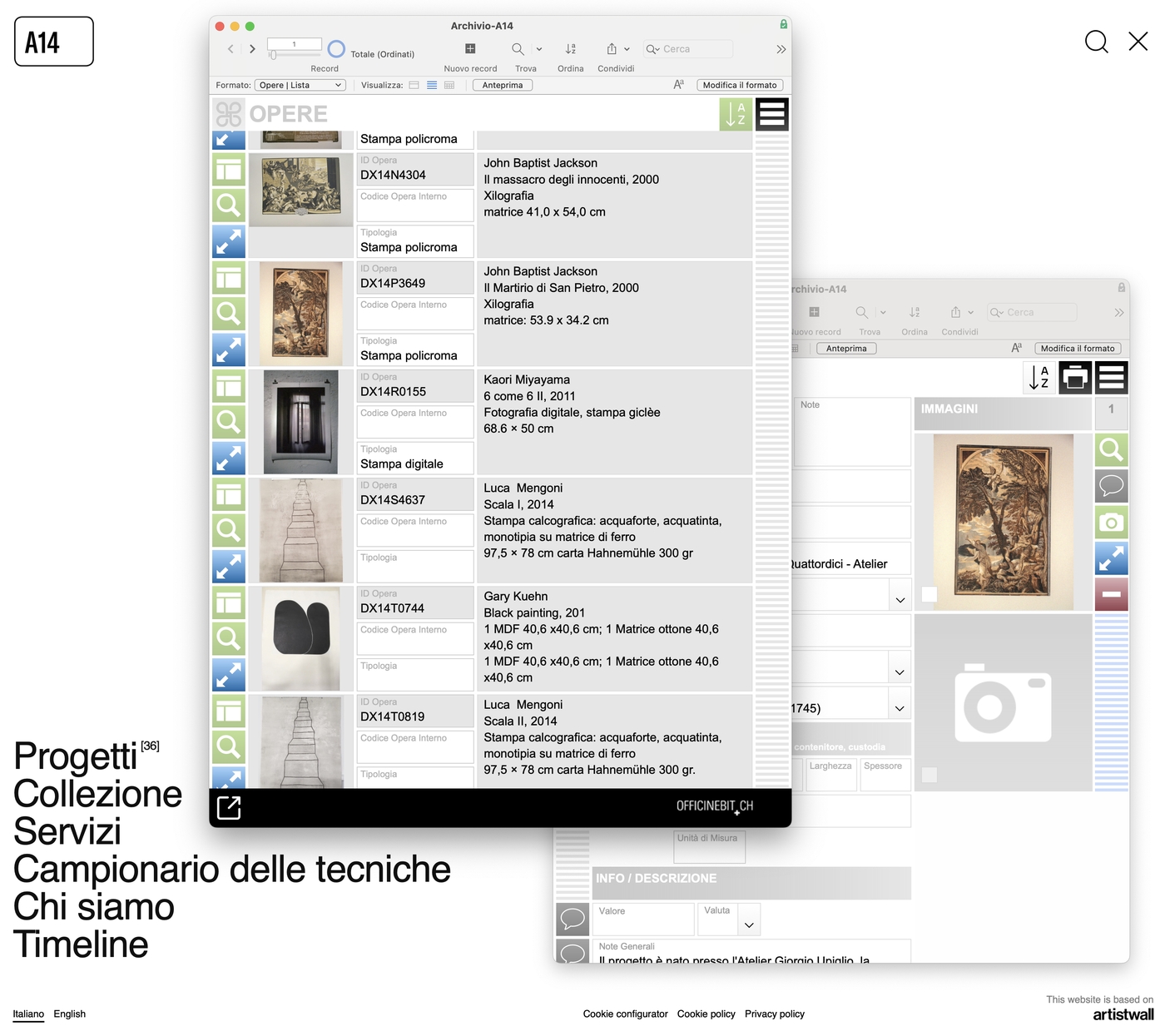This screenshot has width=1165, height=1036.
Task: Click the green magnifier beside IMMAGINI panel
Action: coord(1112,450)
